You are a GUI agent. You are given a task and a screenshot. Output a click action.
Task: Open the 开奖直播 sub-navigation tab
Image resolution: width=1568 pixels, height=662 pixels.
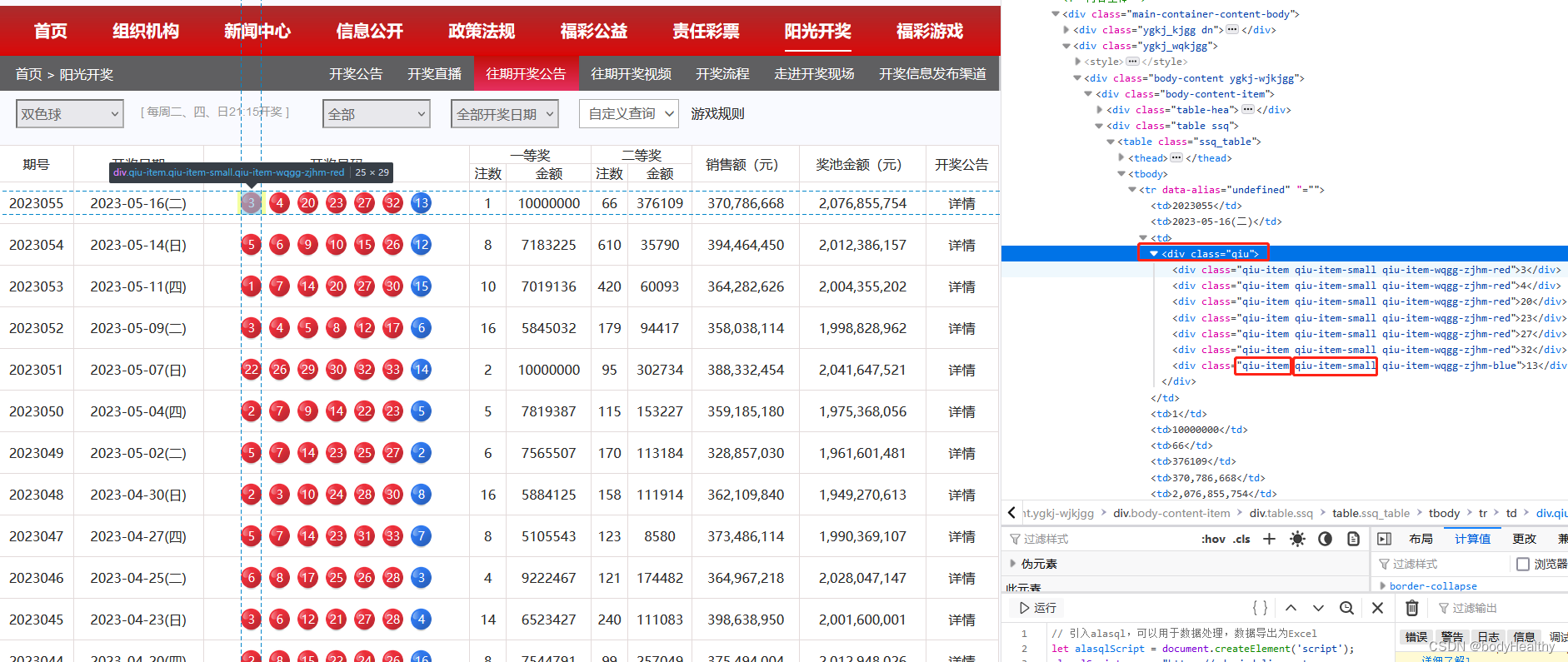[434, 74]
